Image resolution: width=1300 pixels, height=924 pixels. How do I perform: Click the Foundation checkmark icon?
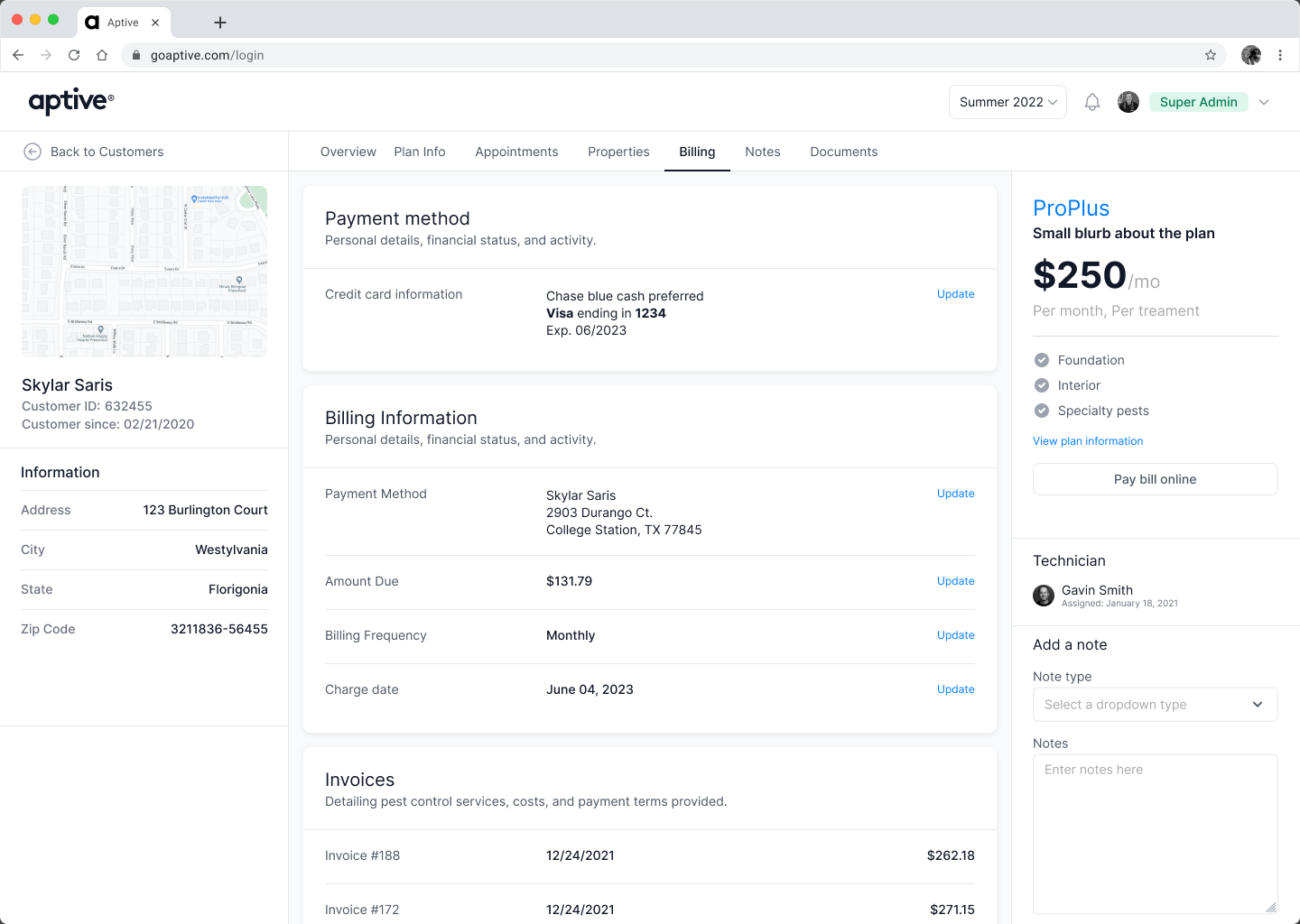[1042, 360]
